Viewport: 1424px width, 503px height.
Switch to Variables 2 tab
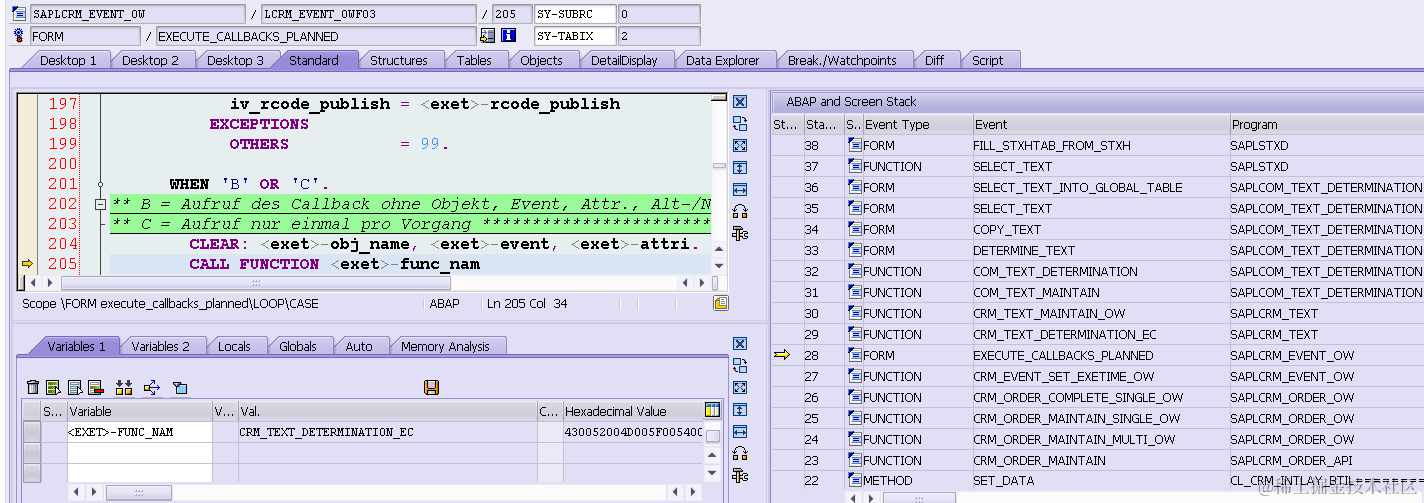pos(160,346)
